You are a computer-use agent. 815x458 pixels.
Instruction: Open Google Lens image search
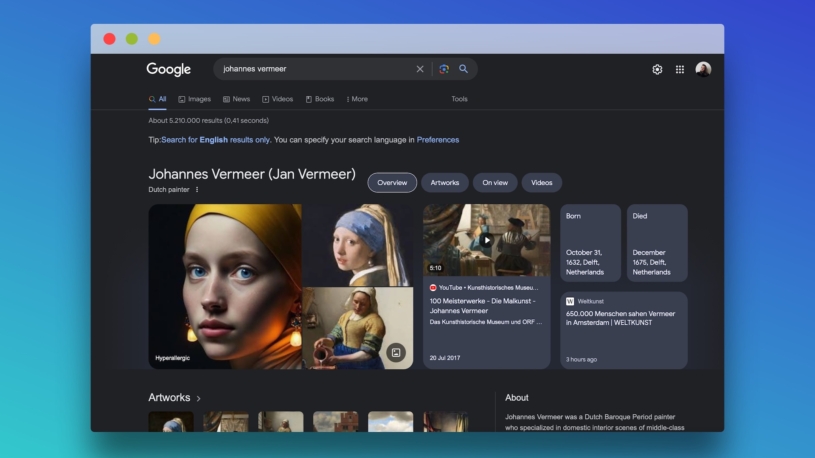click(444, 69)
